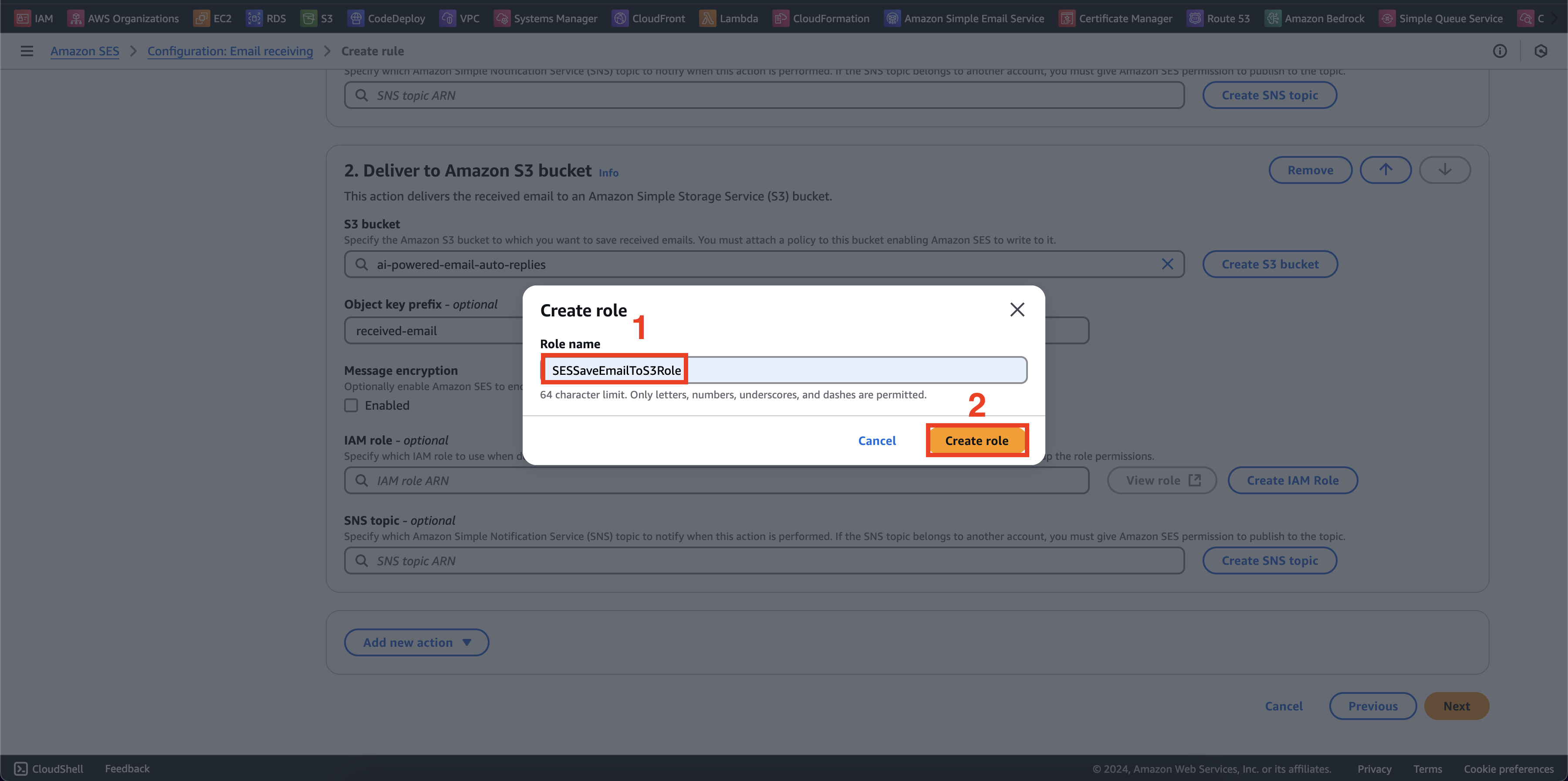Click the Previous button
The image size is (1568, 781).
[x=1372, y=706]
